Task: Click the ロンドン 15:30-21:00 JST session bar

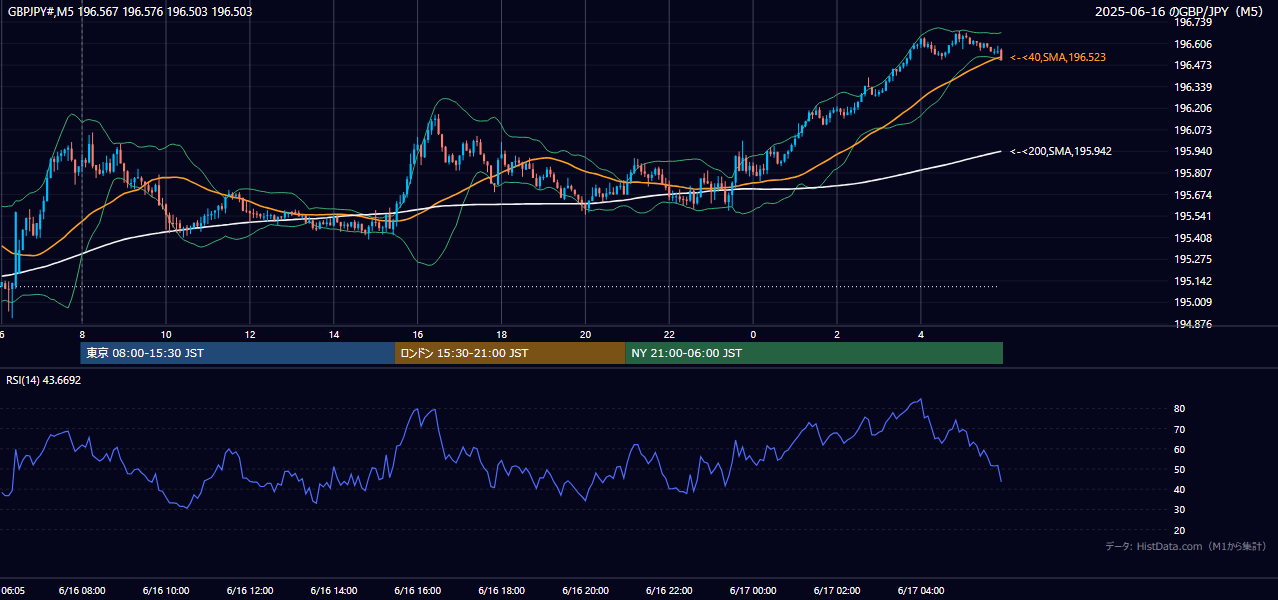Action: click(x=510, y=353)
